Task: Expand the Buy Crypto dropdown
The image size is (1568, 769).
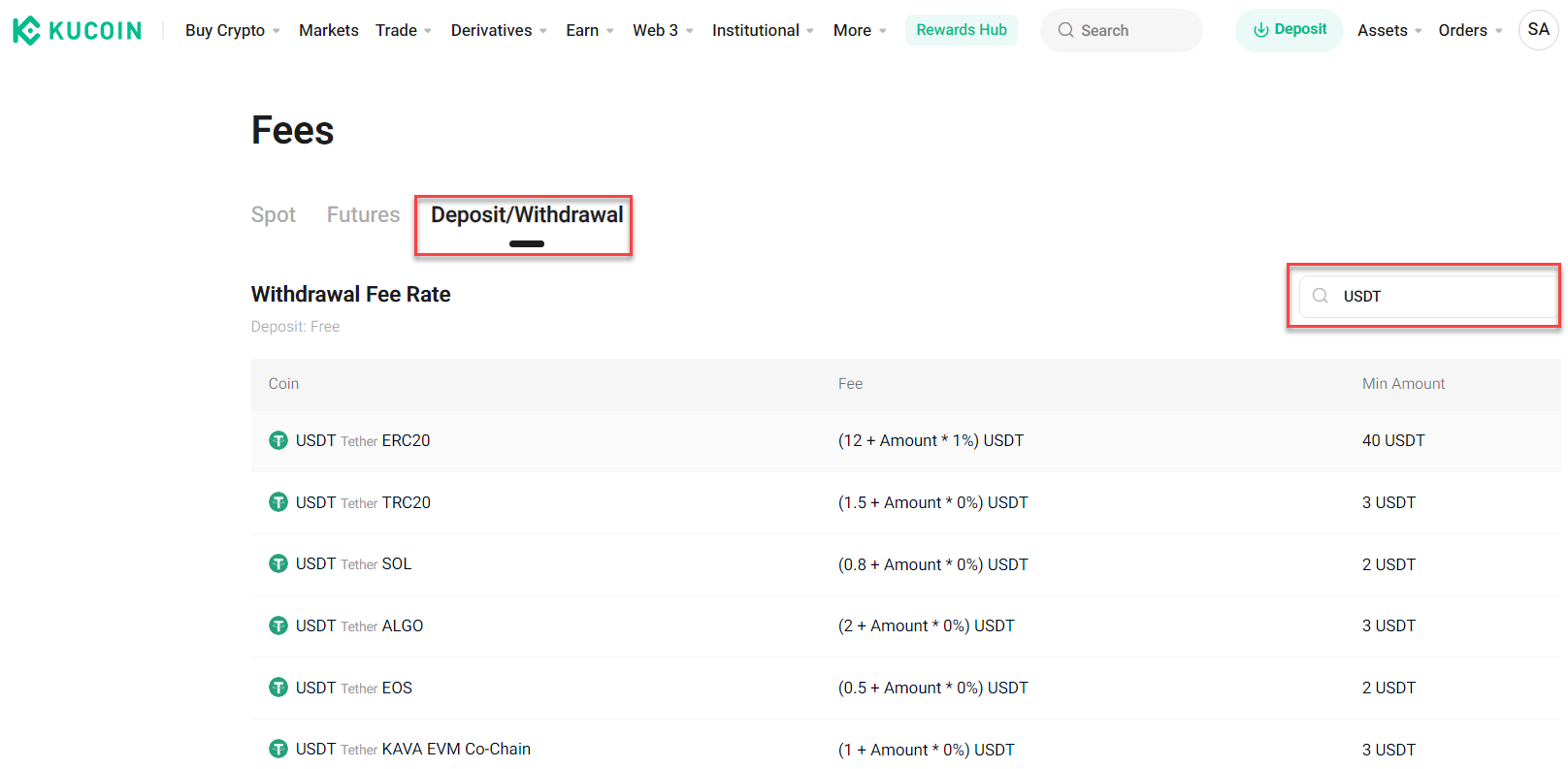Action: point(233,30)
